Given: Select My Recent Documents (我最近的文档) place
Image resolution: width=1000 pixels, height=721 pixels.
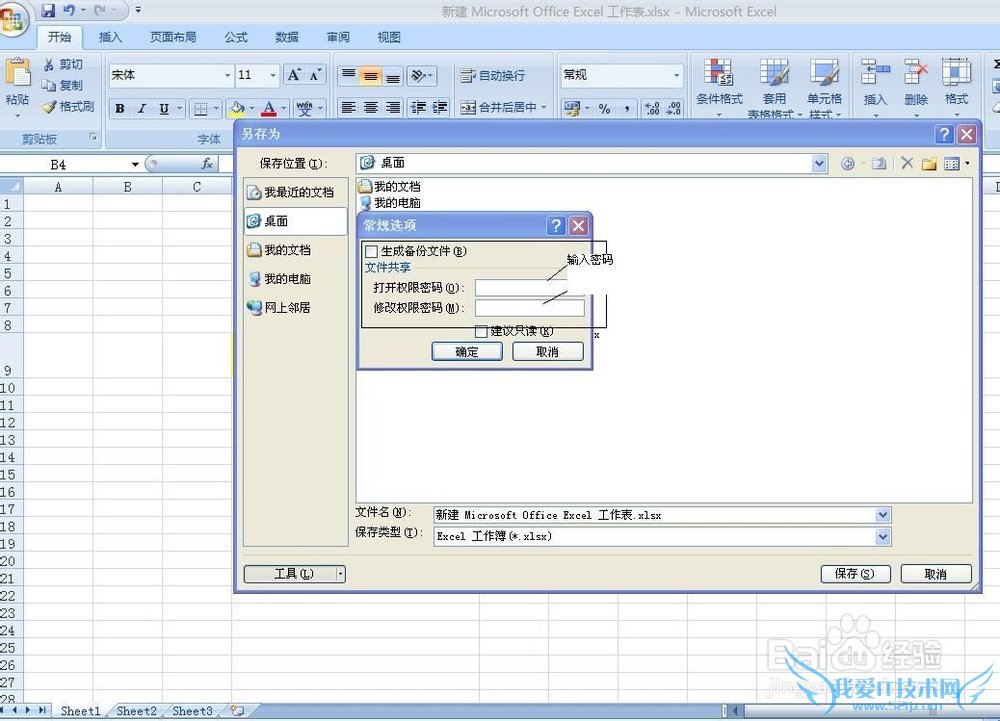Looking at the screenshot, I should [295, 192].
